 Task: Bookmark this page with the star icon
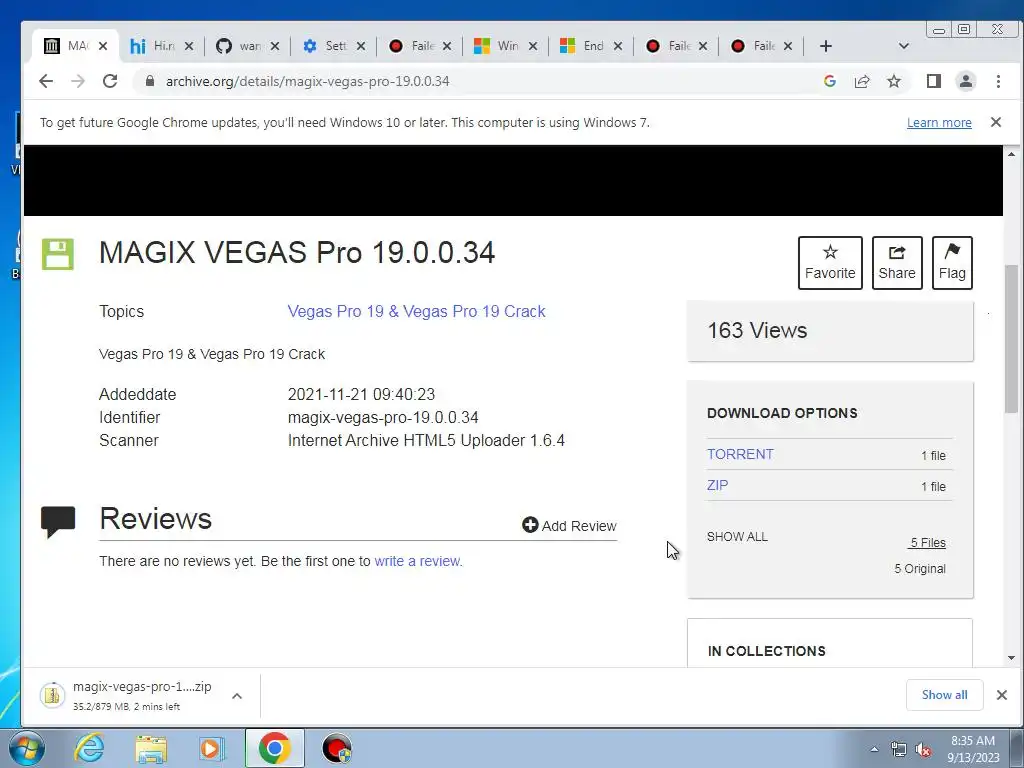click(x=894, y=81)
